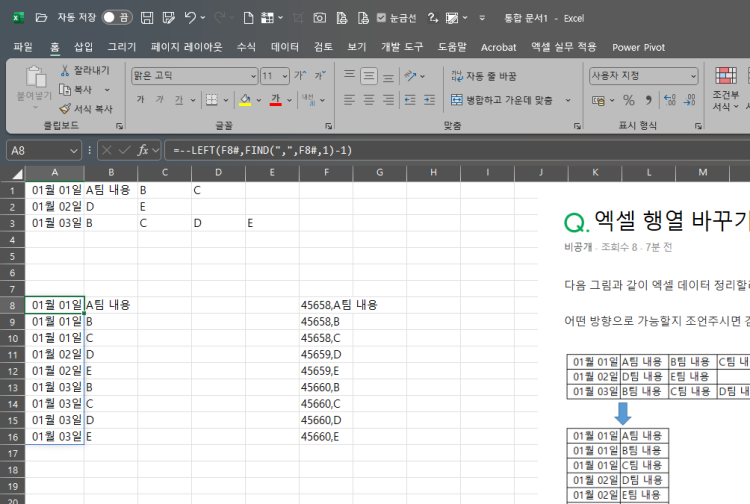Toggle Wrap Text (자동 줄 바꿈)

click(x=484, y=76)
